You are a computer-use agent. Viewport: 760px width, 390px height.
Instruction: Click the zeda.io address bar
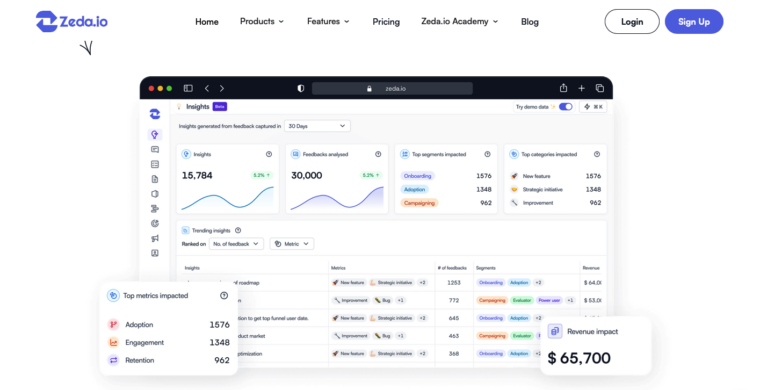pyautogui.click(x=392, y=88)
